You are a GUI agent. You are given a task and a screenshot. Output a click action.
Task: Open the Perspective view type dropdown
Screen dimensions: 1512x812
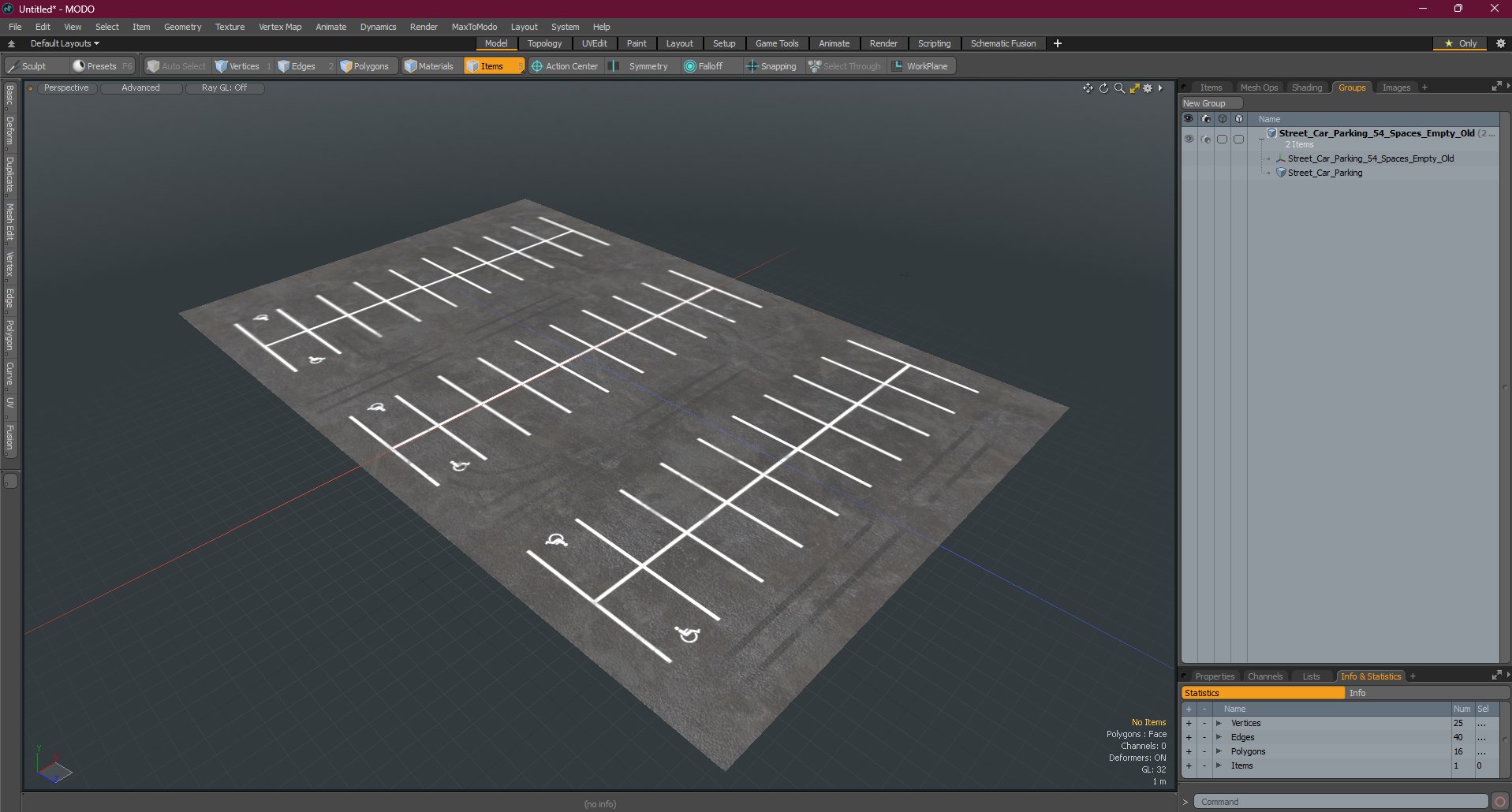[66, 88]
